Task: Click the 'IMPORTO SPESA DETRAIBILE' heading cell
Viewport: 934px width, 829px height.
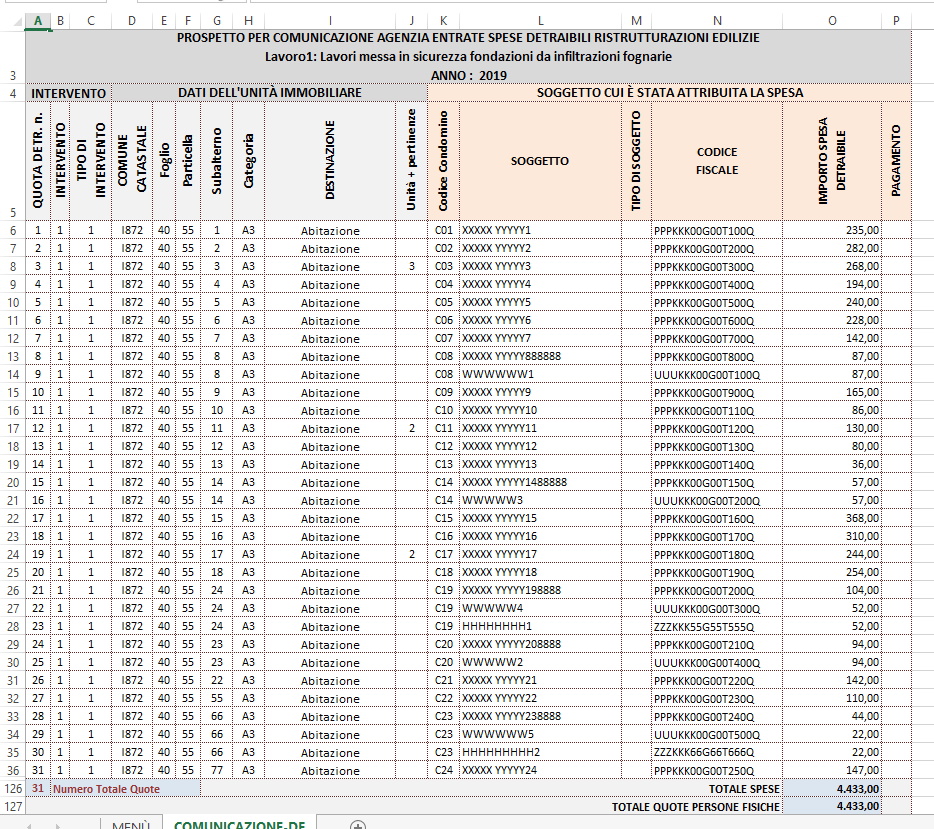Action: (832, 161)
